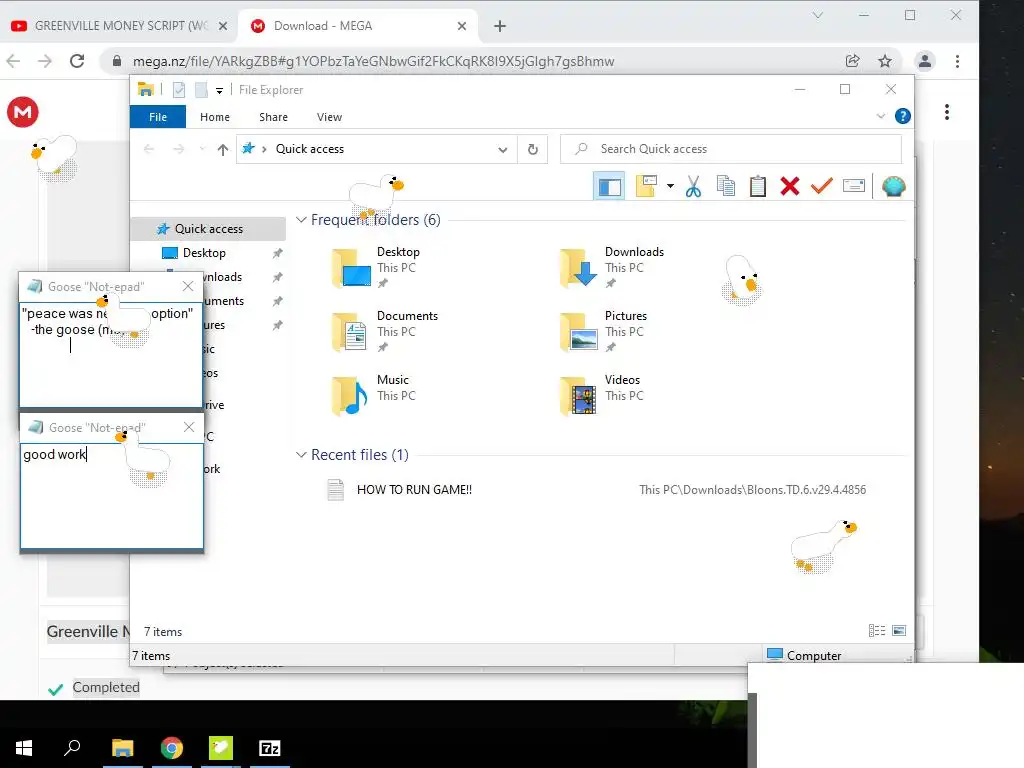Open the Home ribbon tab

point(215,117)
